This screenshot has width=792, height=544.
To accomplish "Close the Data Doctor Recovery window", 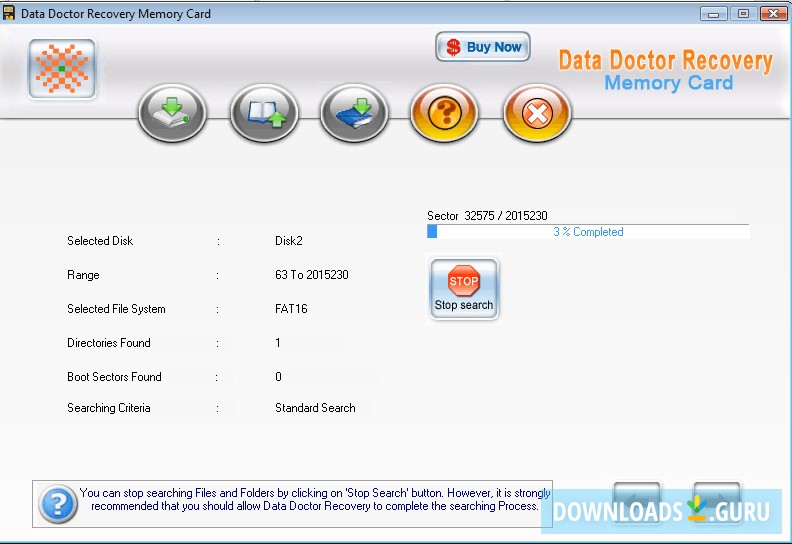I will tap(773, 14).
